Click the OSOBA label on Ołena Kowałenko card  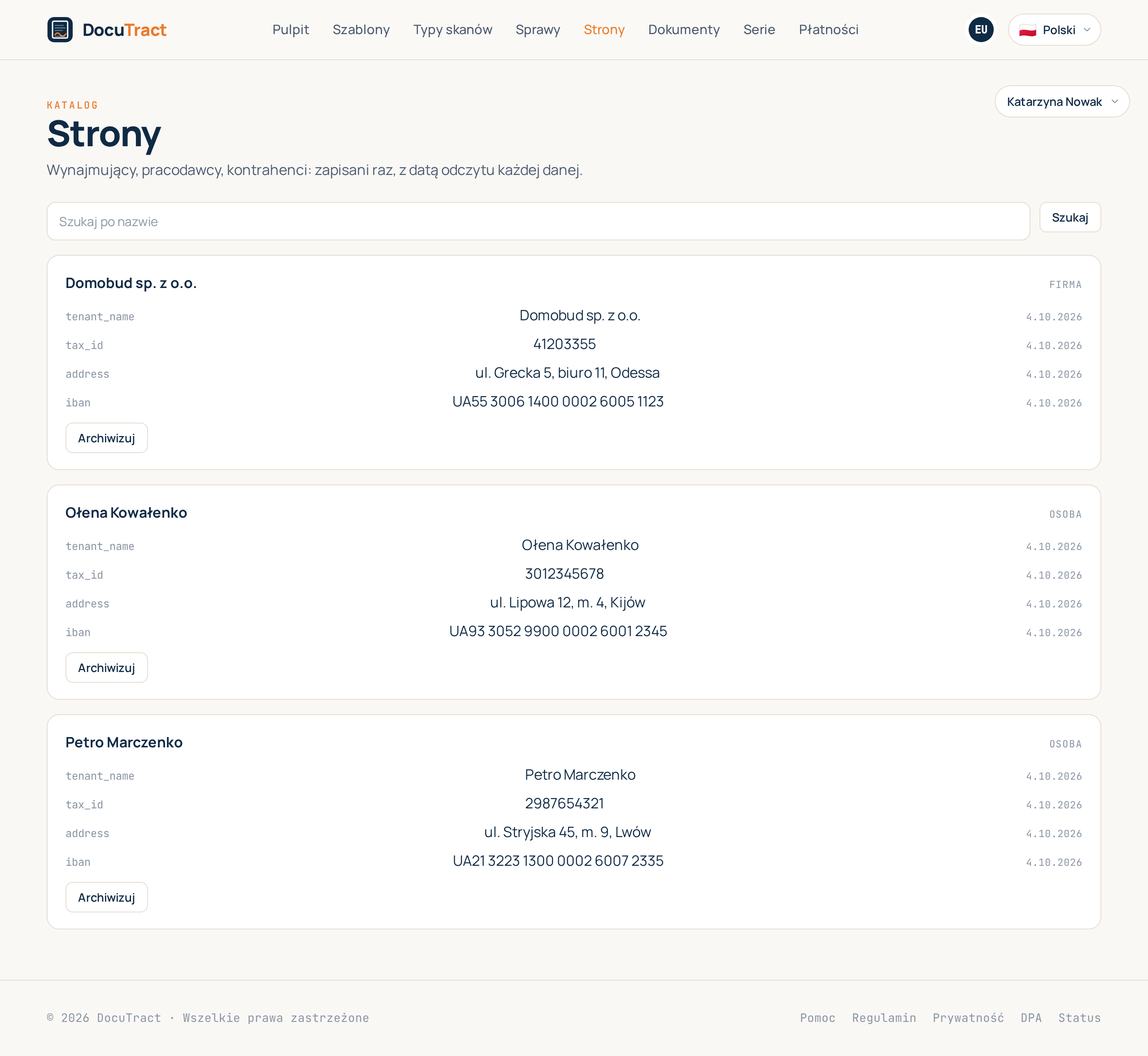click(1065, 514)
